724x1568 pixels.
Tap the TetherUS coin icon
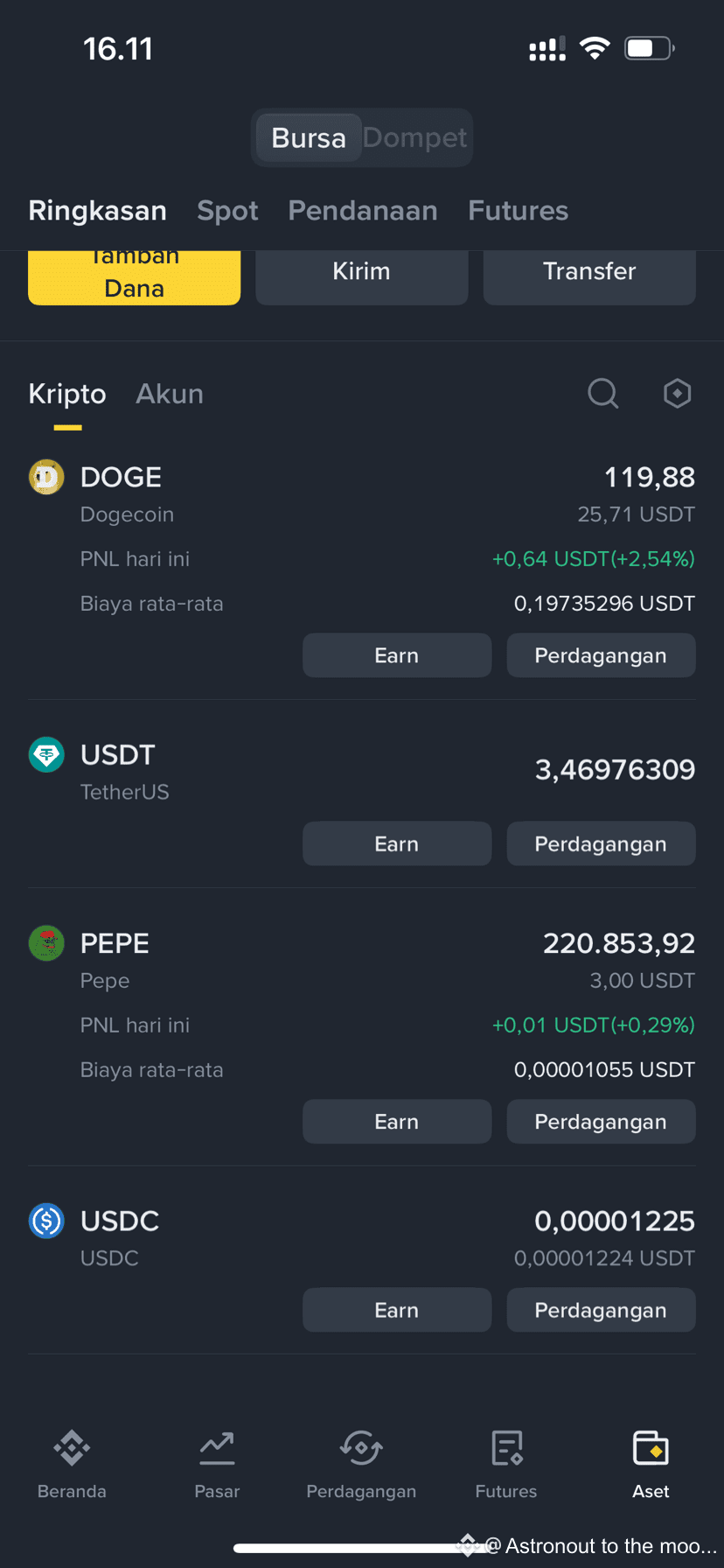46,754
